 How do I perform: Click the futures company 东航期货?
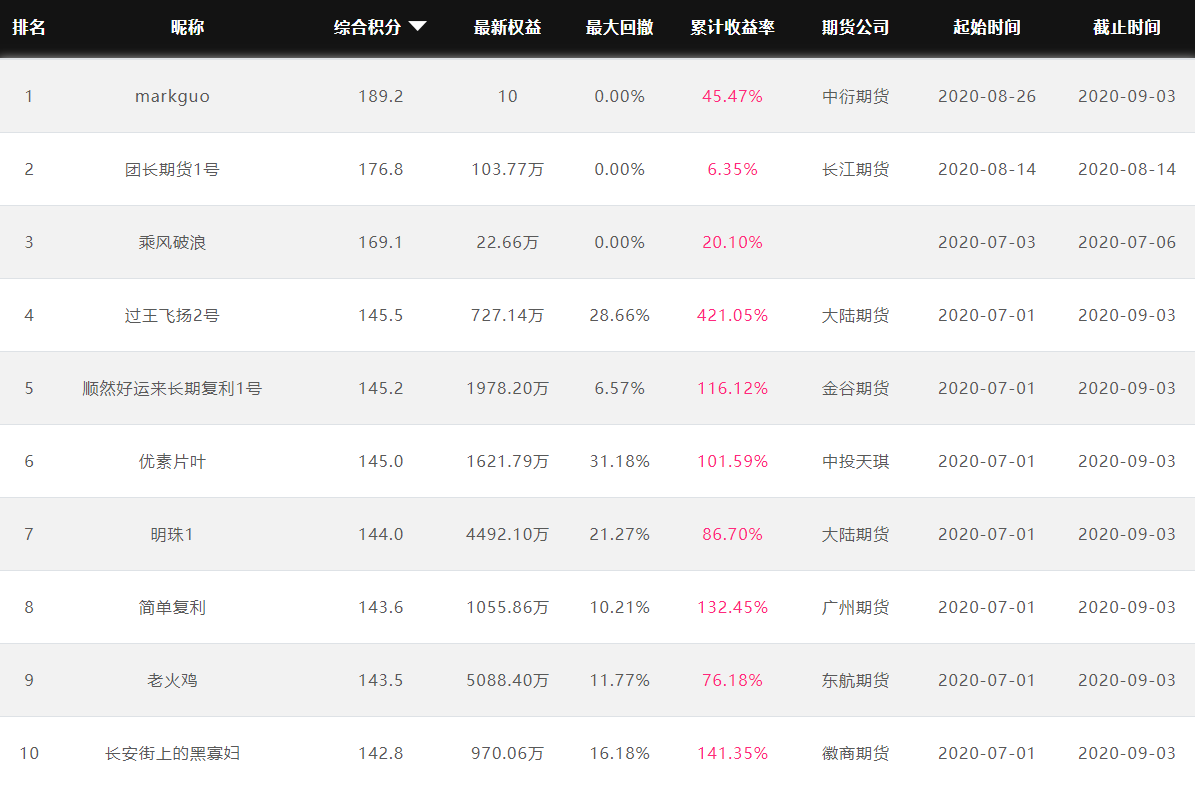(855, 680)
